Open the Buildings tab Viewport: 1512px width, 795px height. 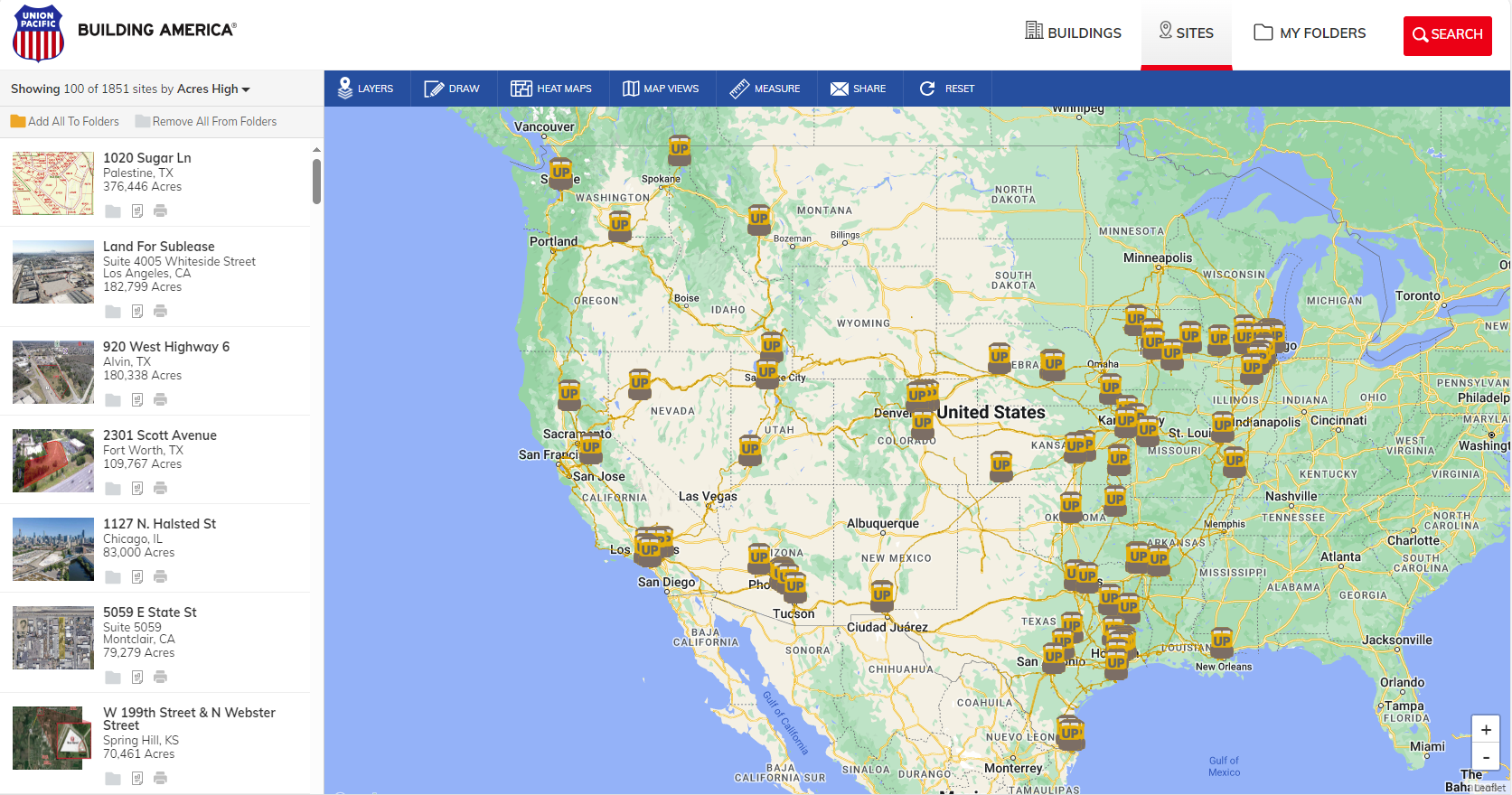[x=1073, y=33]
